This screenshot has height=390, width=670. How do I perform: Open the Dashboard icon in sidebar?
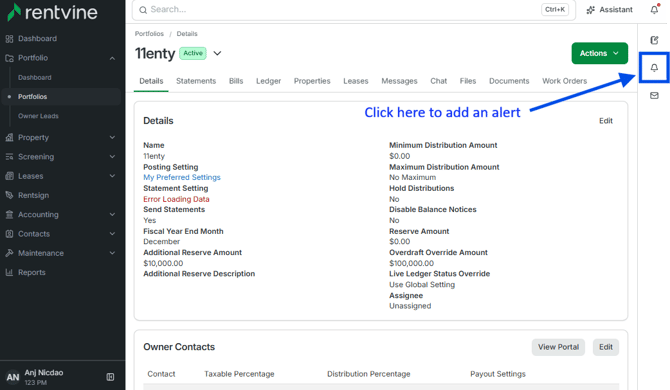(x=9, y=39)
